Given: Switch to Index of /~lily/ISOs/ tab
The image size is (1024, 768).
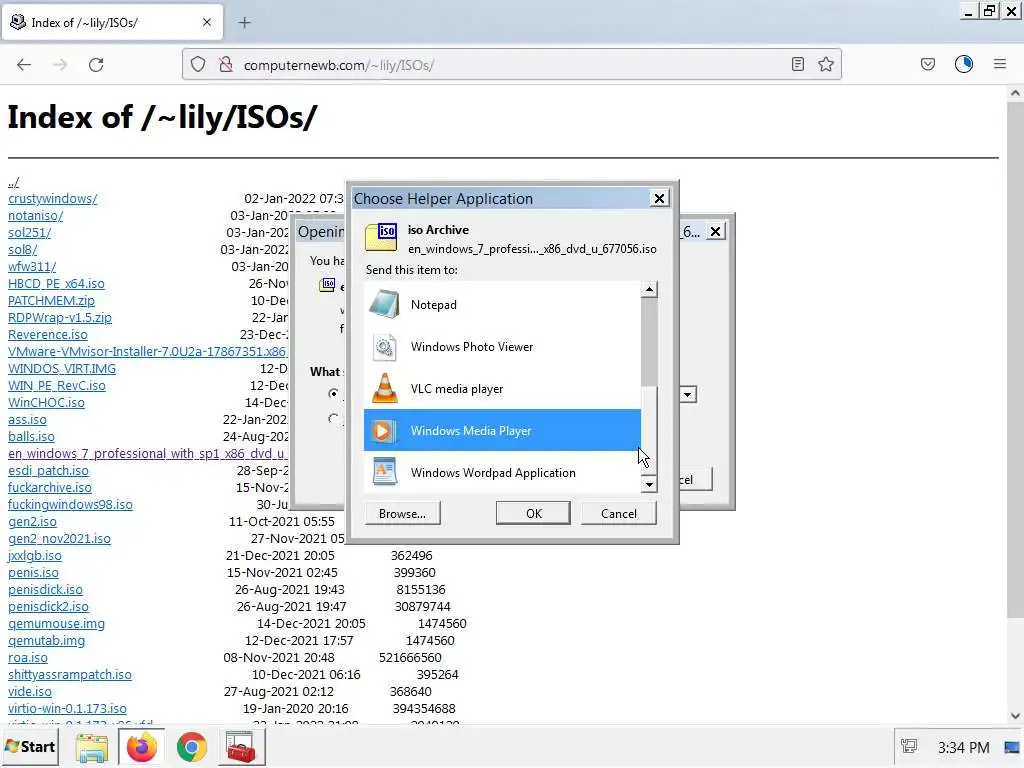Looking at the screenshot, I should 112,22.
